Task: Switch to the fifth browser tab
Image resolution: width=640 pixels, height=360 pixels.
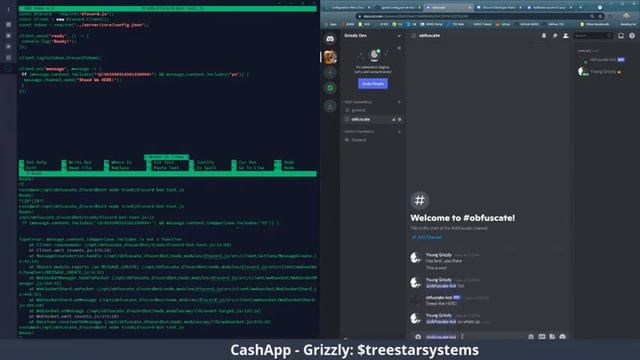Action: pos(549,7)
